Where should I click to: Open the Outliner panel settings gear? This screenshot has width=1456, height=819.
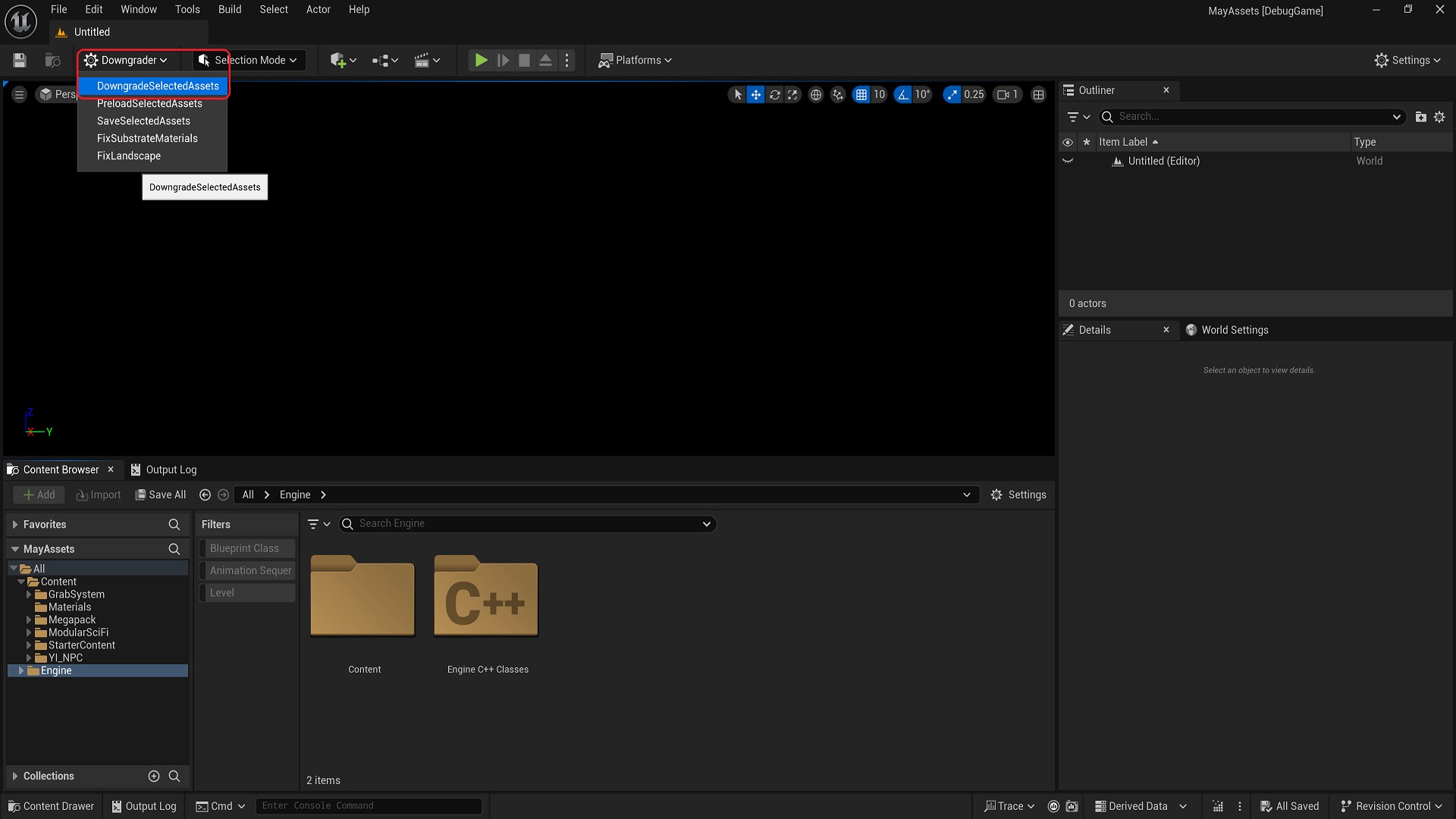point(1440,117)
